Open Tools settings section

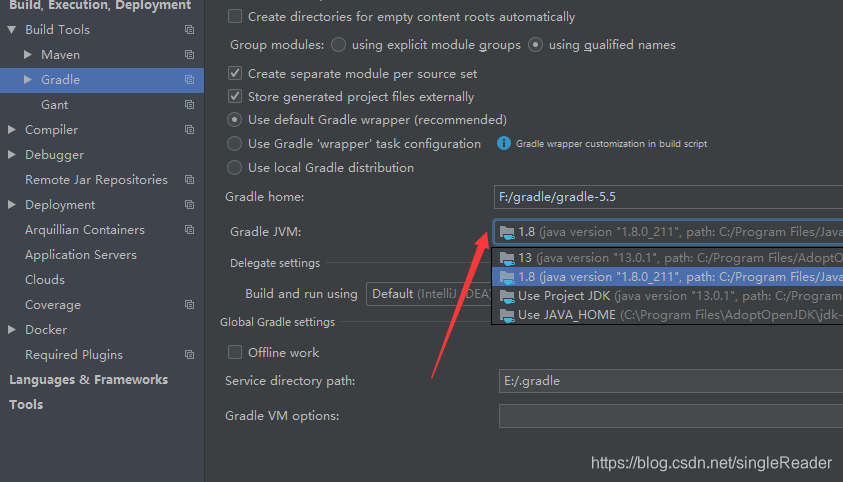(x=26, y=405)
